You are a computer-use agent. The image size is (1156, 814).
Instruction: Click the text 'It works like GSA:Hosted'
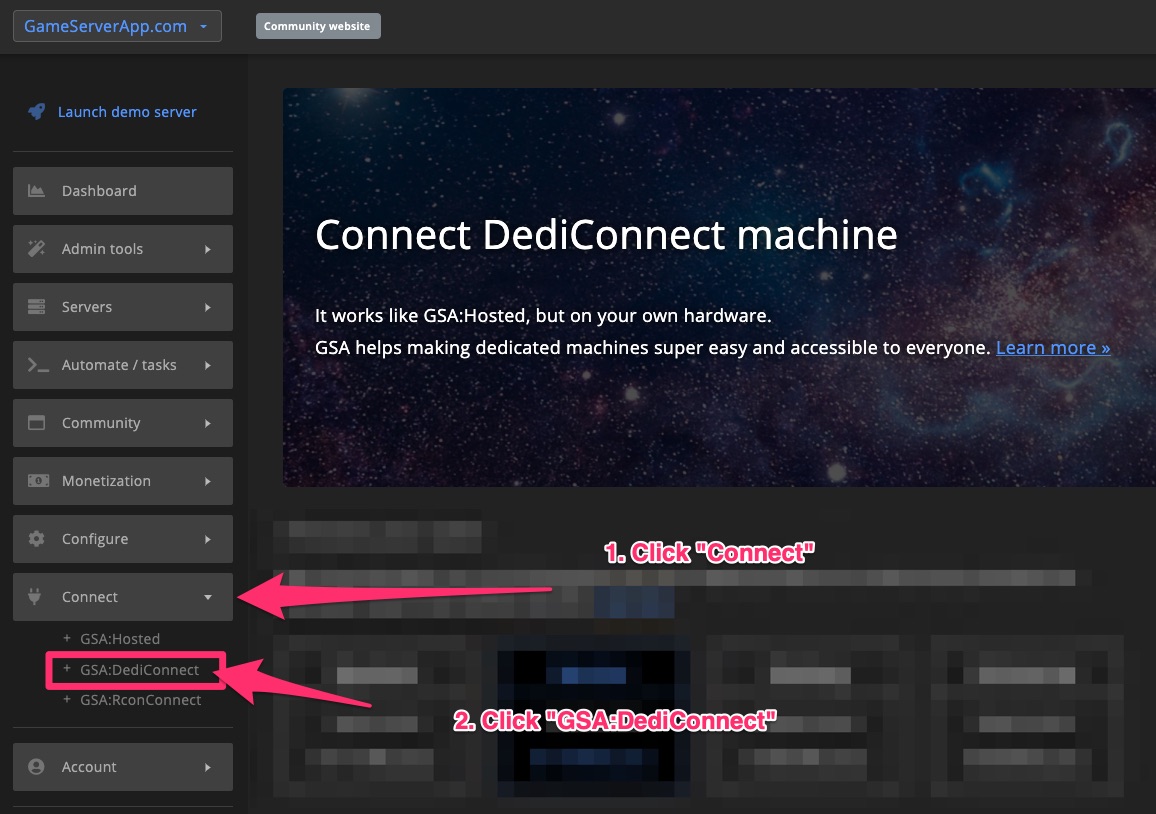pyautogui.click(x=420, y=316)
